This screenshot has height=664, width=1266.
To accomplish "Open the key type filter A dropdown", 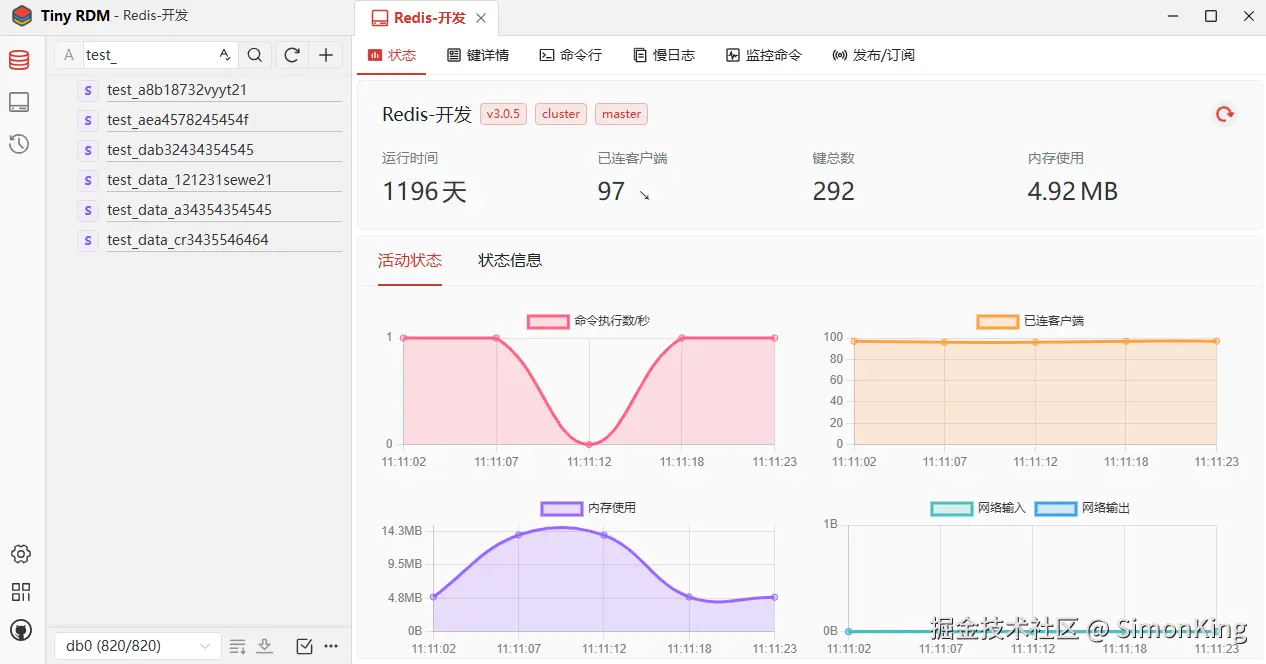I will [68, 55].
